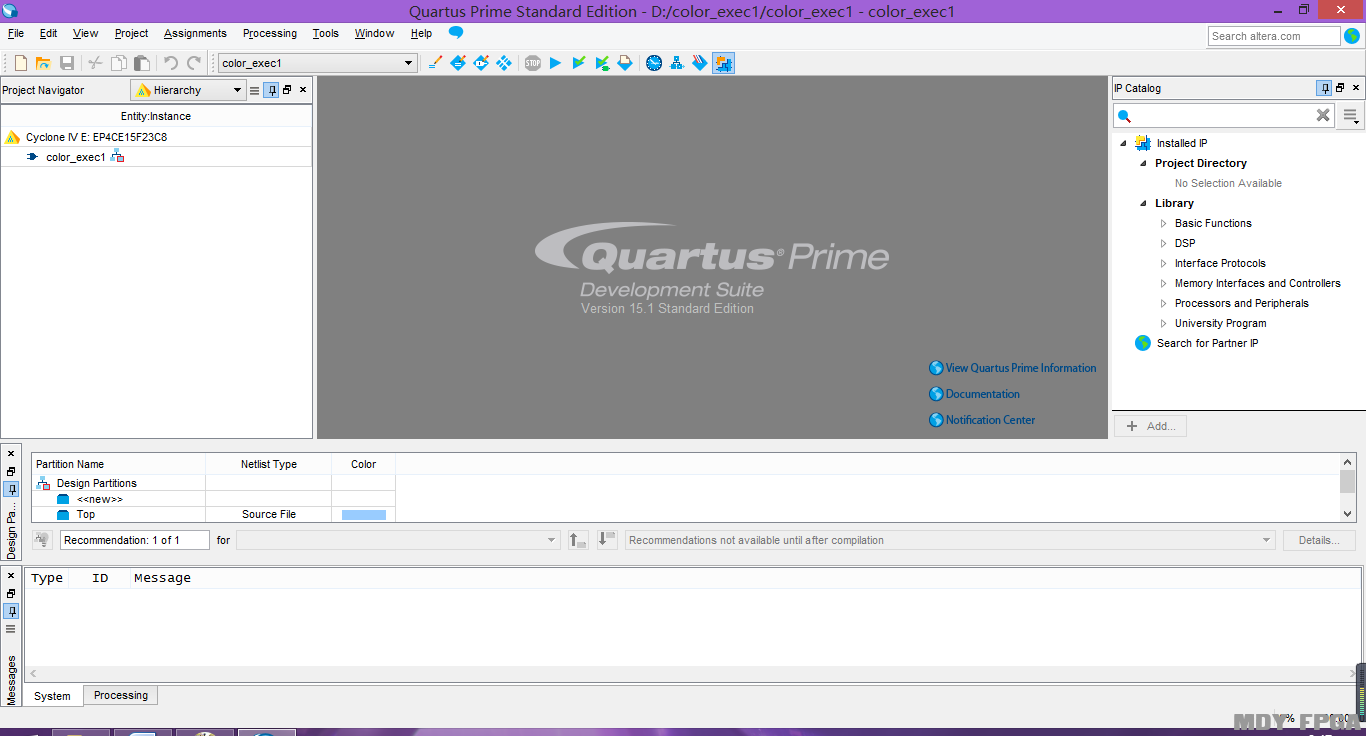Toggle pin on Messages panel

(11, 611)
